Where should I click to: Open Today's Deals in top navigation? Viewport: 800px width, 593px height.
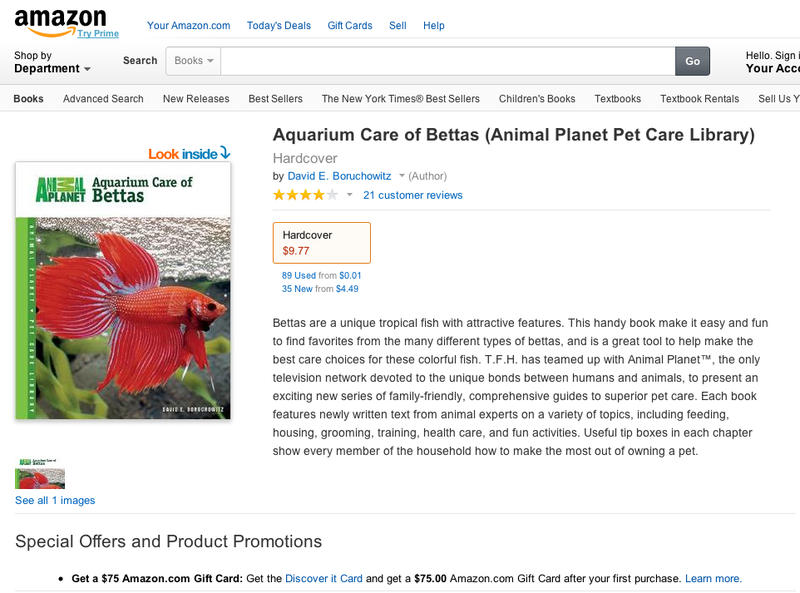point(278,25)
